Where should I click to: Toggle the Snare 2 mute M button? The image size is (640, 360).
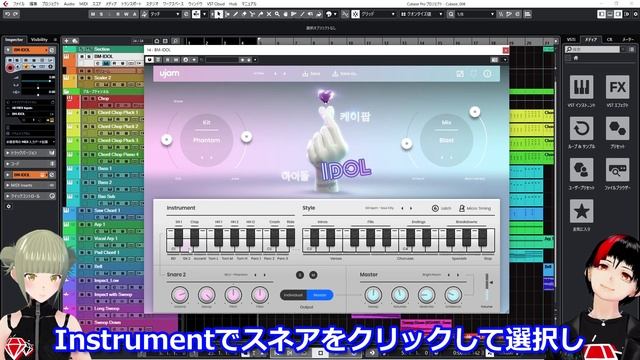(313, 275)
